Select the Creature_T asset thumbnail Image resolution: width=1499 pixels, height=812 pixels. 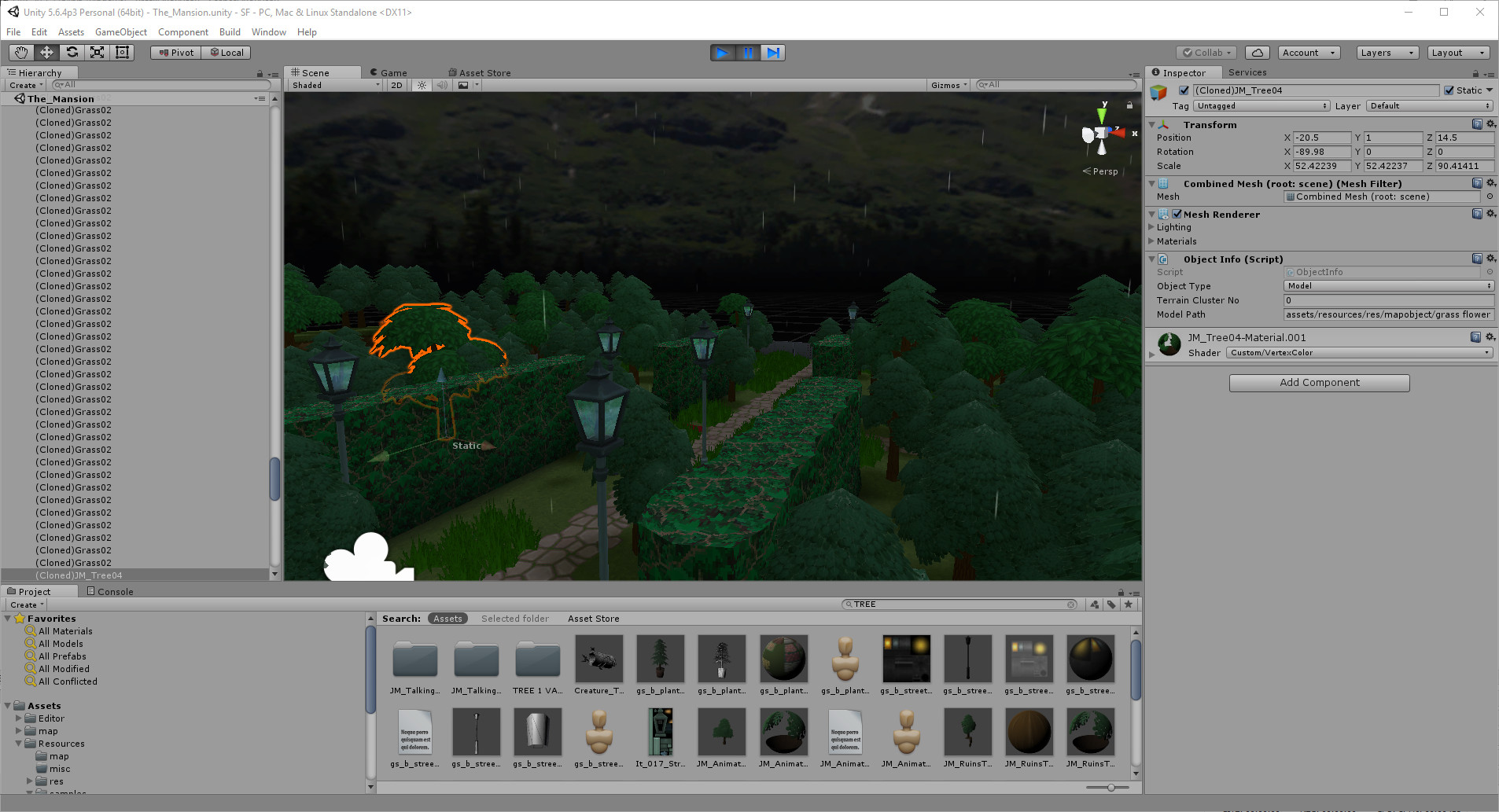coord(598,659)
